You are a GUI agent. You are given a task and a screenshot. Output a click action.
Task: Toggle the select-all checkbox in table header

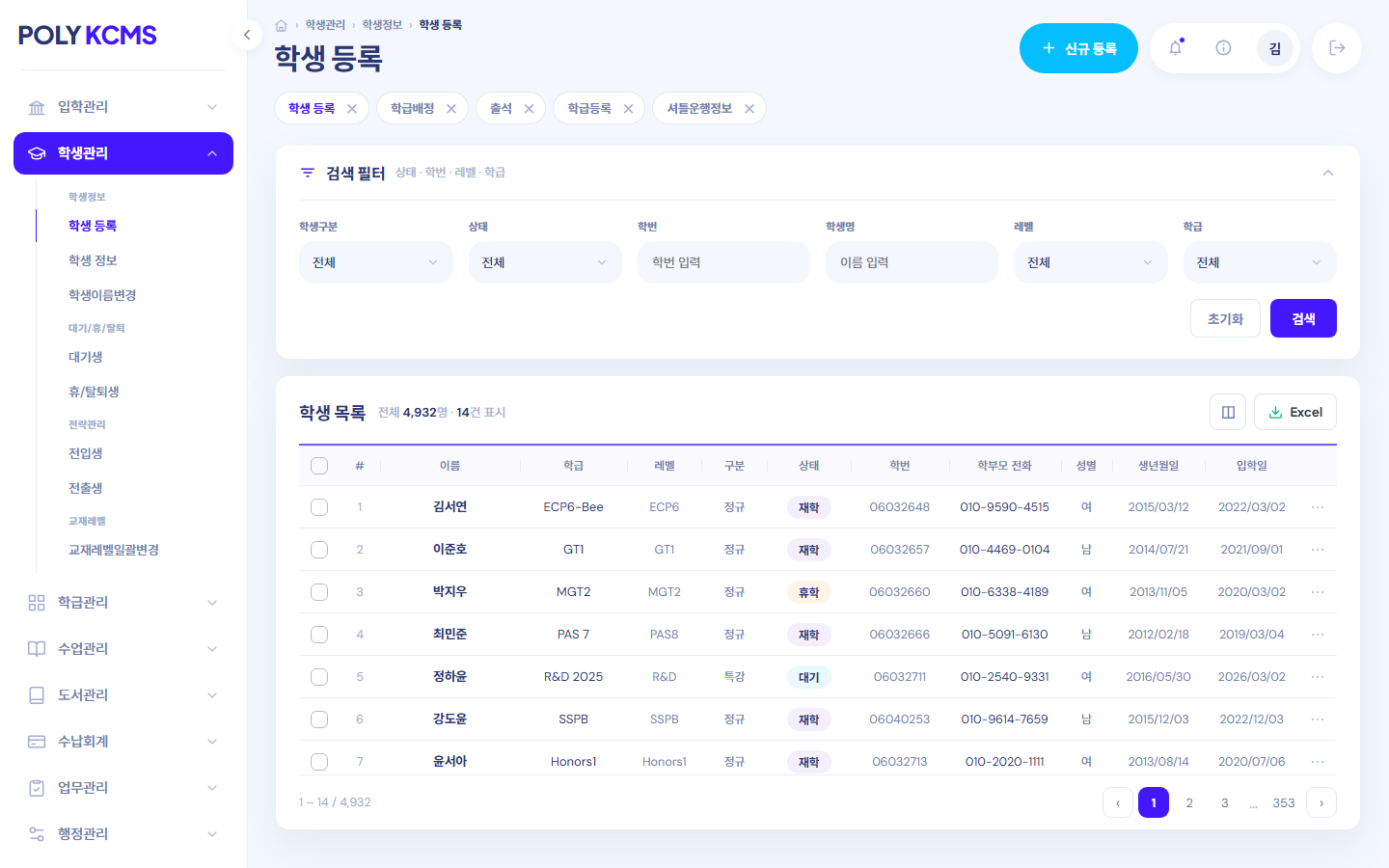(319, 466)
